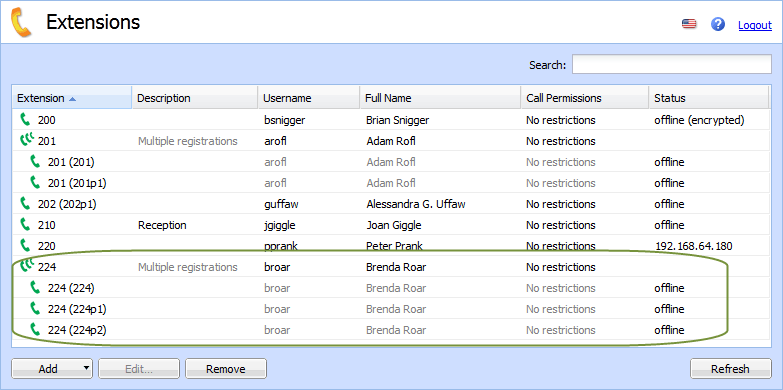This screenshot has width=783, height=390.
Task: Click offline status of 224 (224p2)
Action: (x=669, y=330)
